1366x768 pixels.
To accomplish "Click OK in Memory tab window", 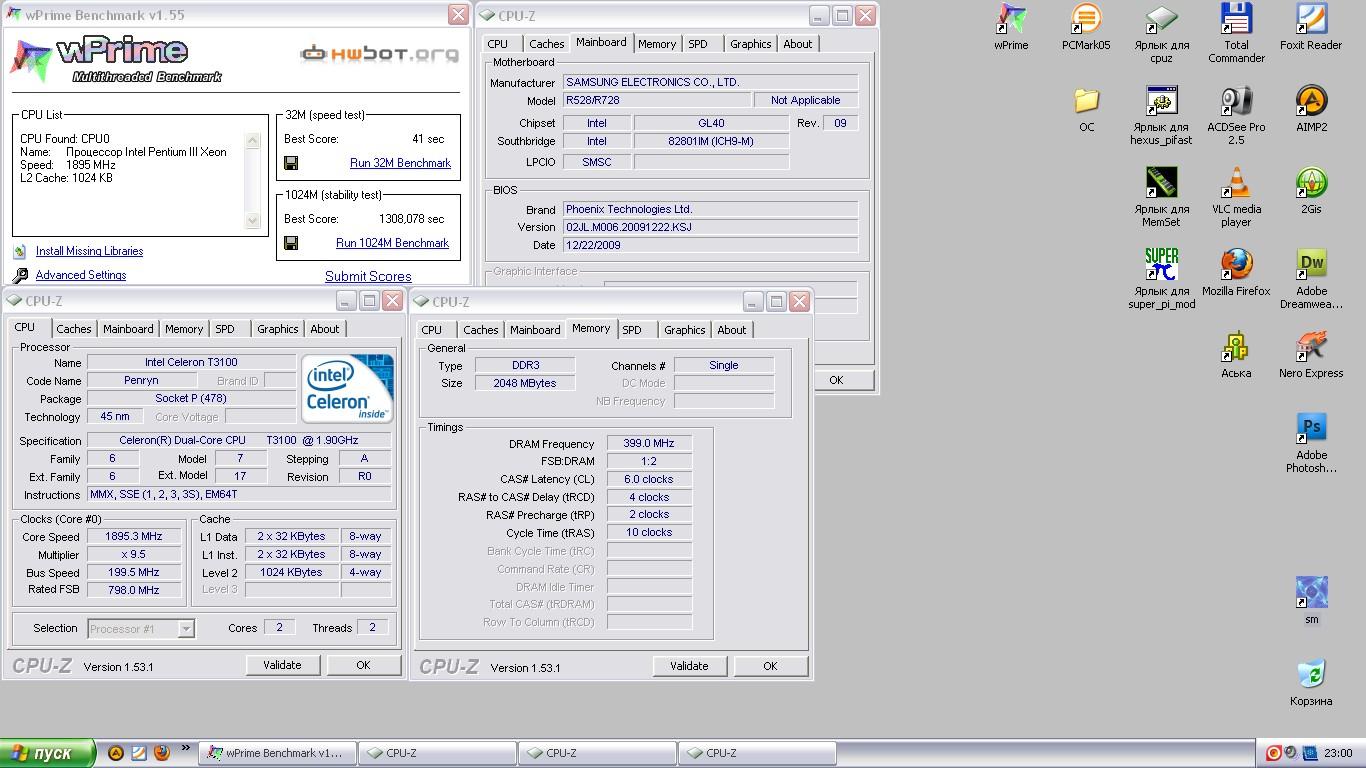I will [770, 666].
